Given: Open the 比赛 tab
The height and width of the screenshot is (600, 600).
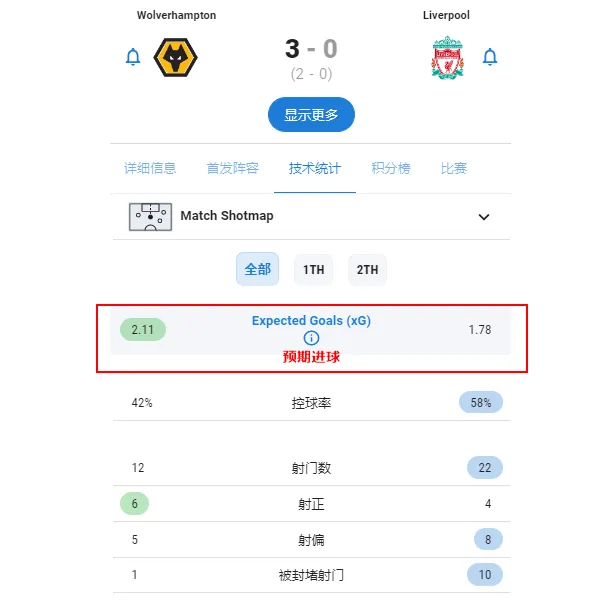Looking at the screenshot, I should point(453,168).
